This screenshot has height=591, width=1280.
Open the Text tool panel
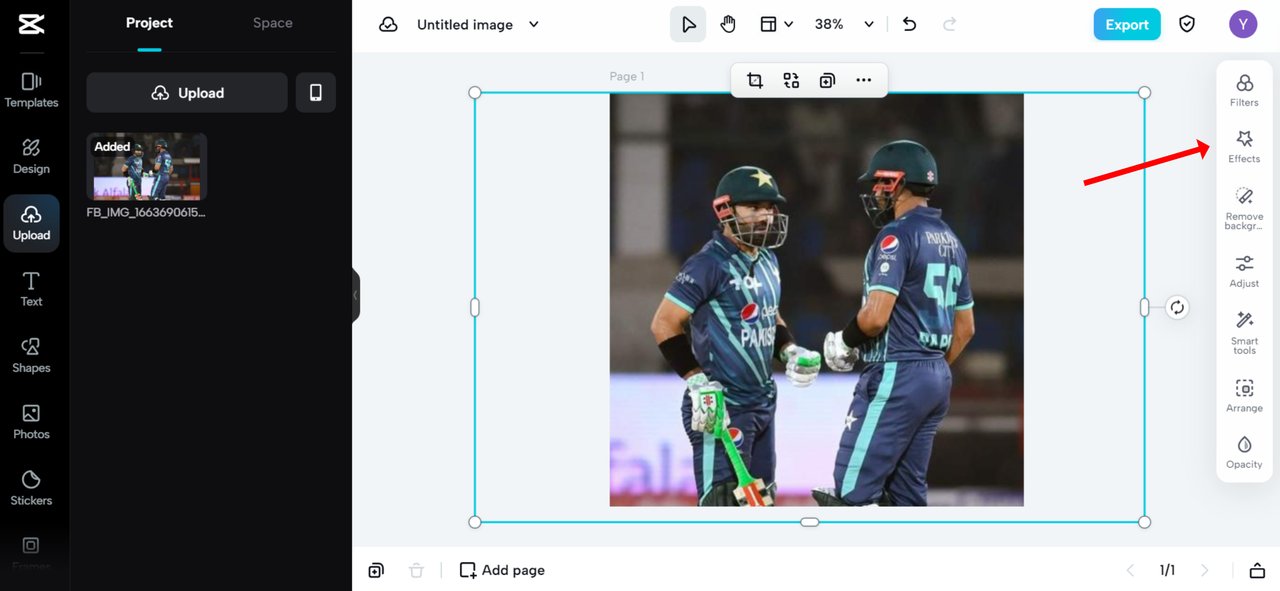[x=31, y=289]
